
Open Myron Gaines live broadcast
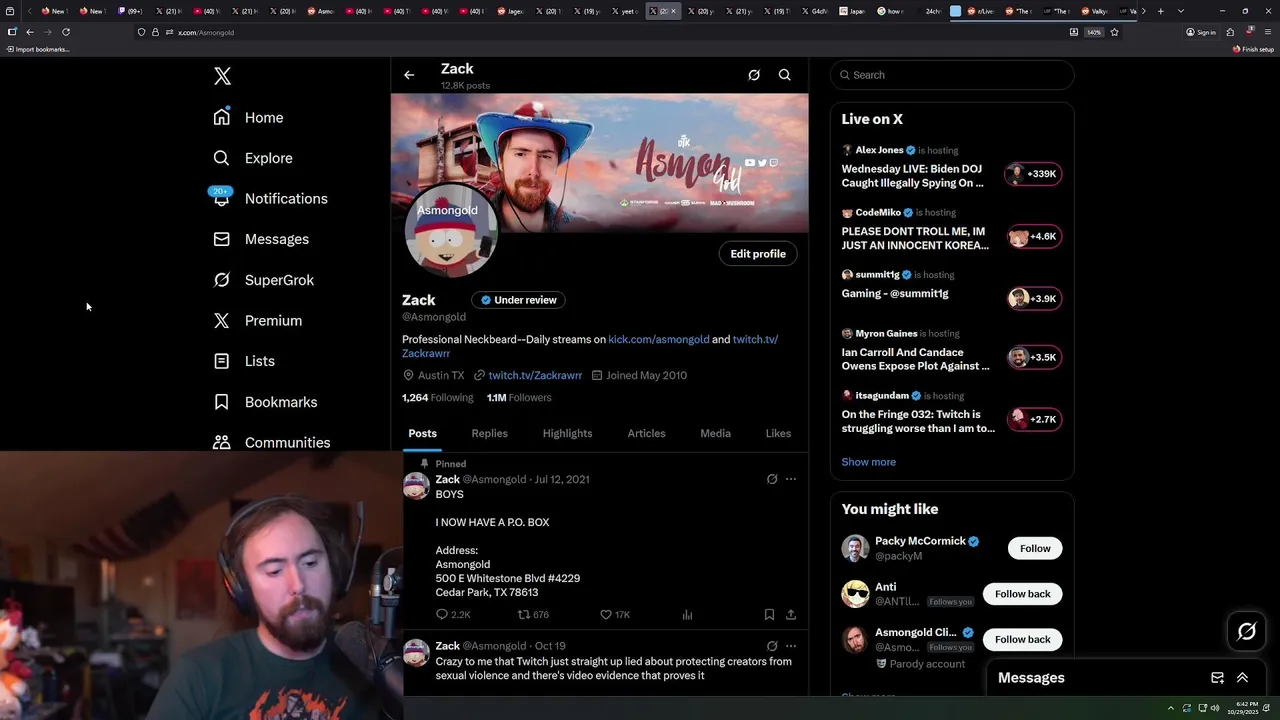pos(951,351)
